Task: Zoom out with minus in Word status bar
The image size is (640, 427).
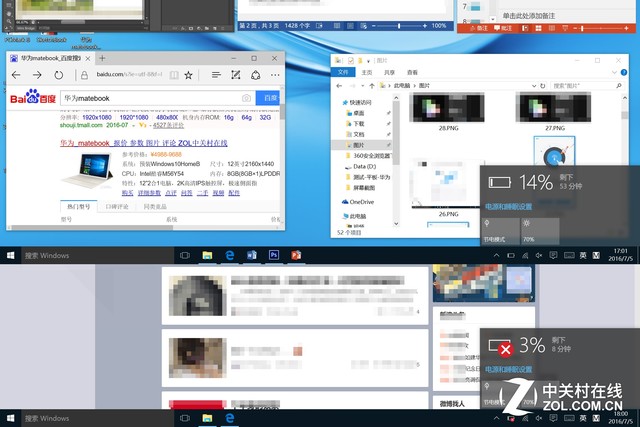Action: point(373,26)
